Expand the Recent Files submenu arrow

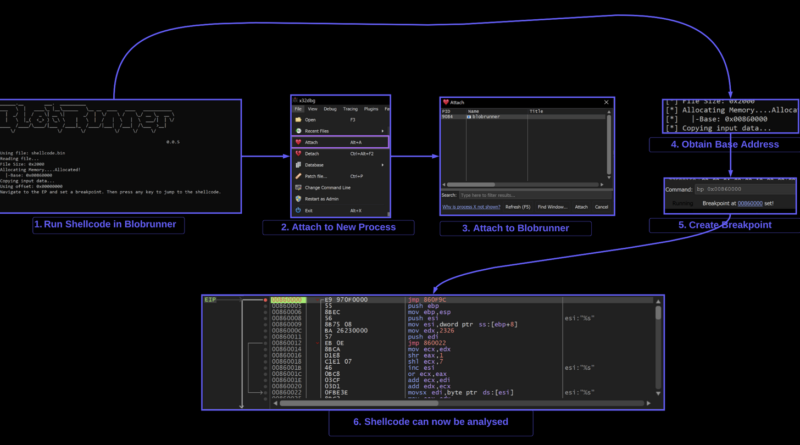(x=383, y=131)
